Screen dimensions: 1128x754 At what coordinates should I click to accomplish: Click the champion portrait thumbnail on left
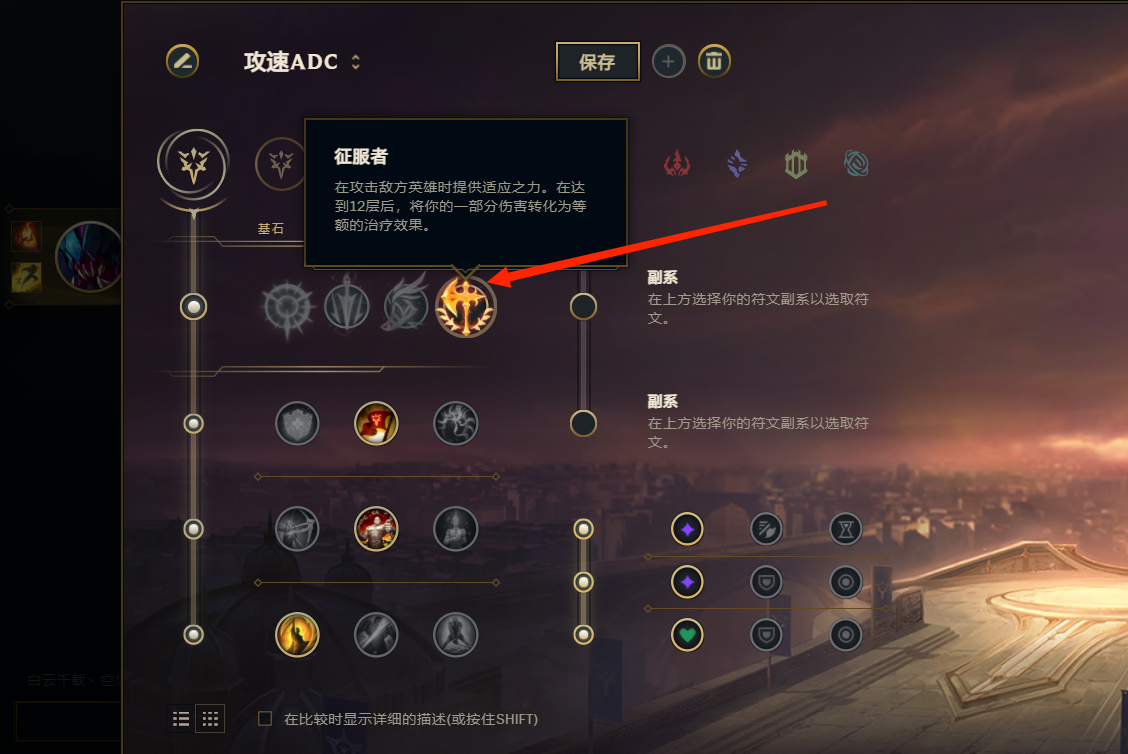[x=88, y=257]
